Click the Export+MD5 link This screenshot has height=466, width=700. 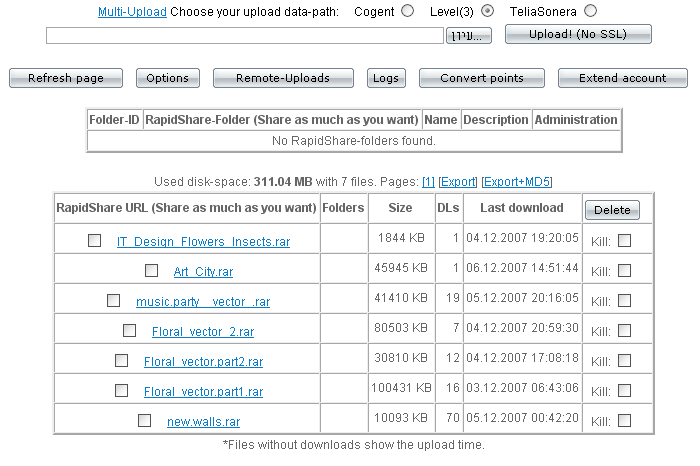coord(517,182)
